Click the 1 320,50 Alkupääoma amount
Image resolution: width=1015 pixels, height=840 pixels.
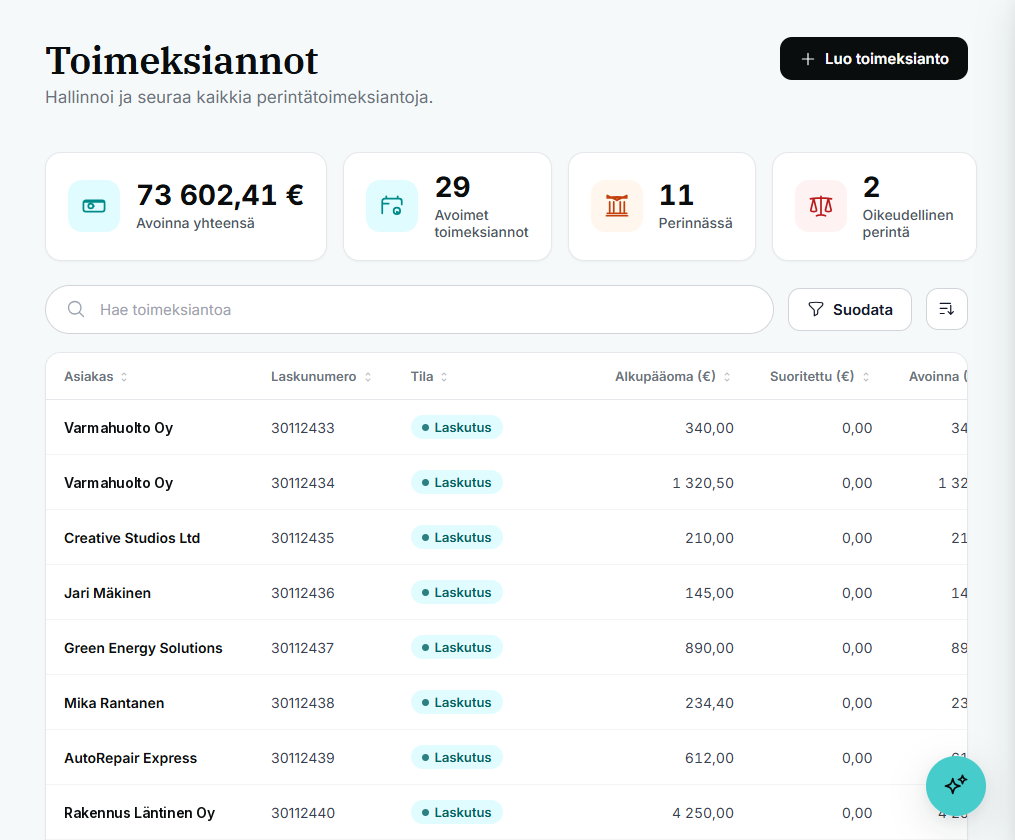[x=703, y=483]
